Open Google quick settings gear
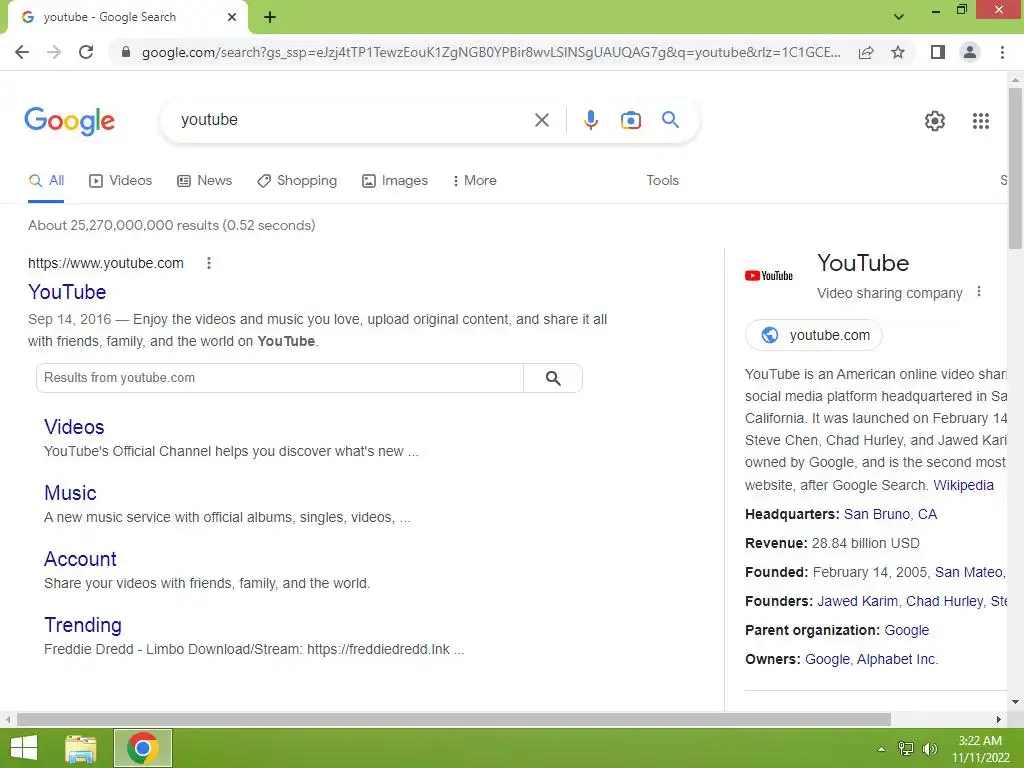 click(x=935, y=121)
